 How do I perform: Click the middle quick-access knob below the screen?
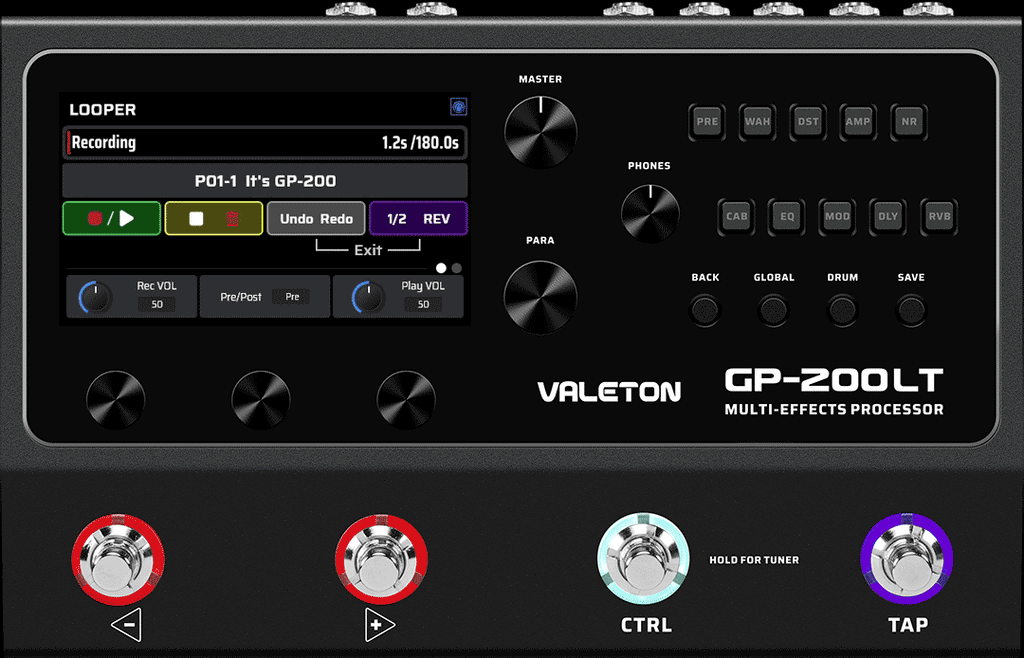point(261,400)
